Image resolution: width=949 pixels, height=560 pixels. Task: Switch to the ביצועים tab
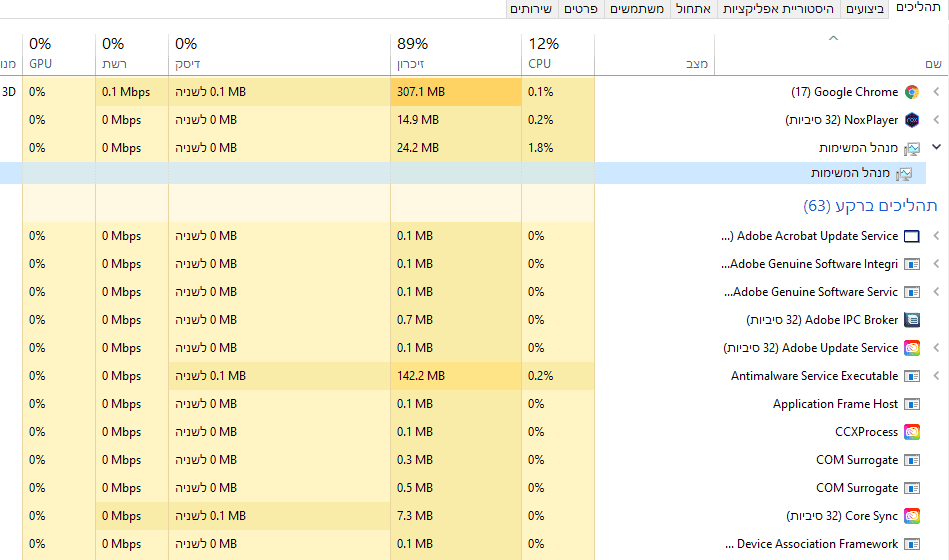pyautogui.click(x=865, y=9)
